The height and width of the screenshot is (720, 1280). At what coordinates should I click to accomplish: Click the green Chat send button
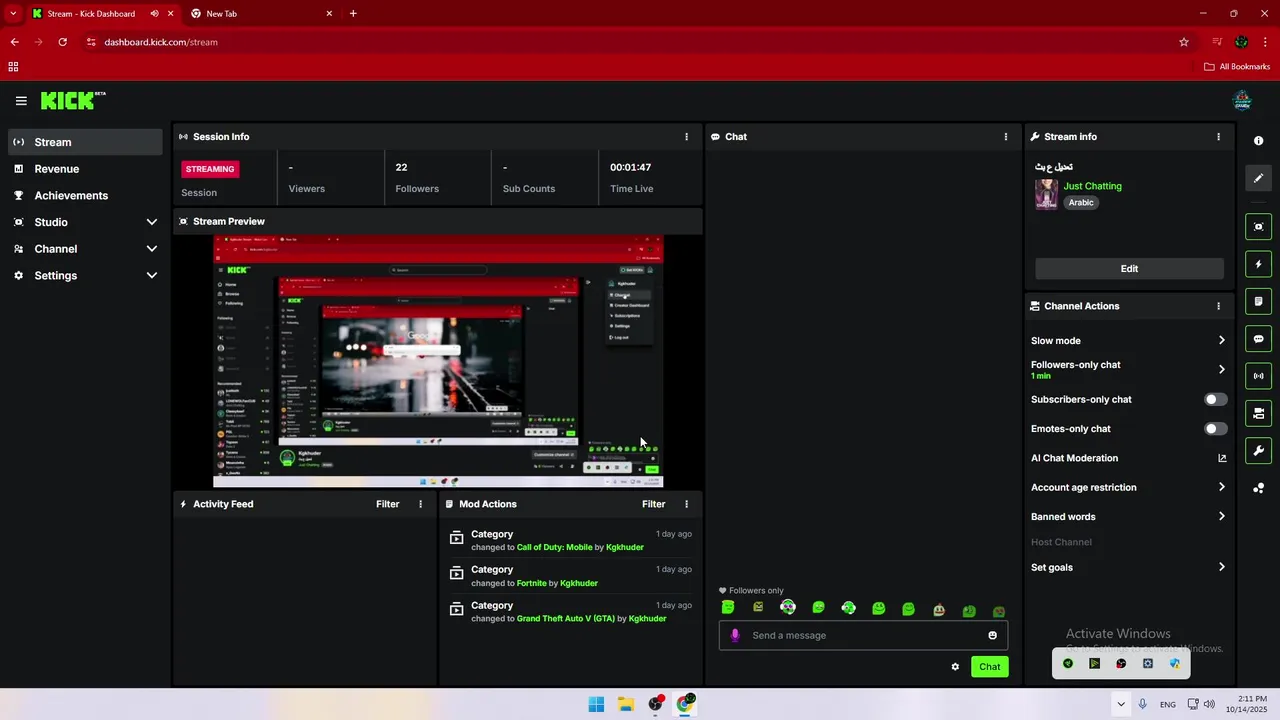[989, 667]
